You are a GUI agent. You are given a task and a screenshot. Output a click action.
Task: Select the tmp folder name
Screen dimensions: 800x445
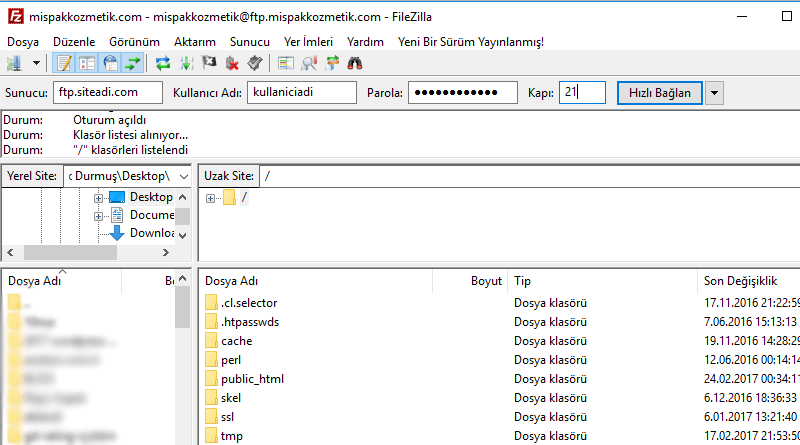point(232,436)
